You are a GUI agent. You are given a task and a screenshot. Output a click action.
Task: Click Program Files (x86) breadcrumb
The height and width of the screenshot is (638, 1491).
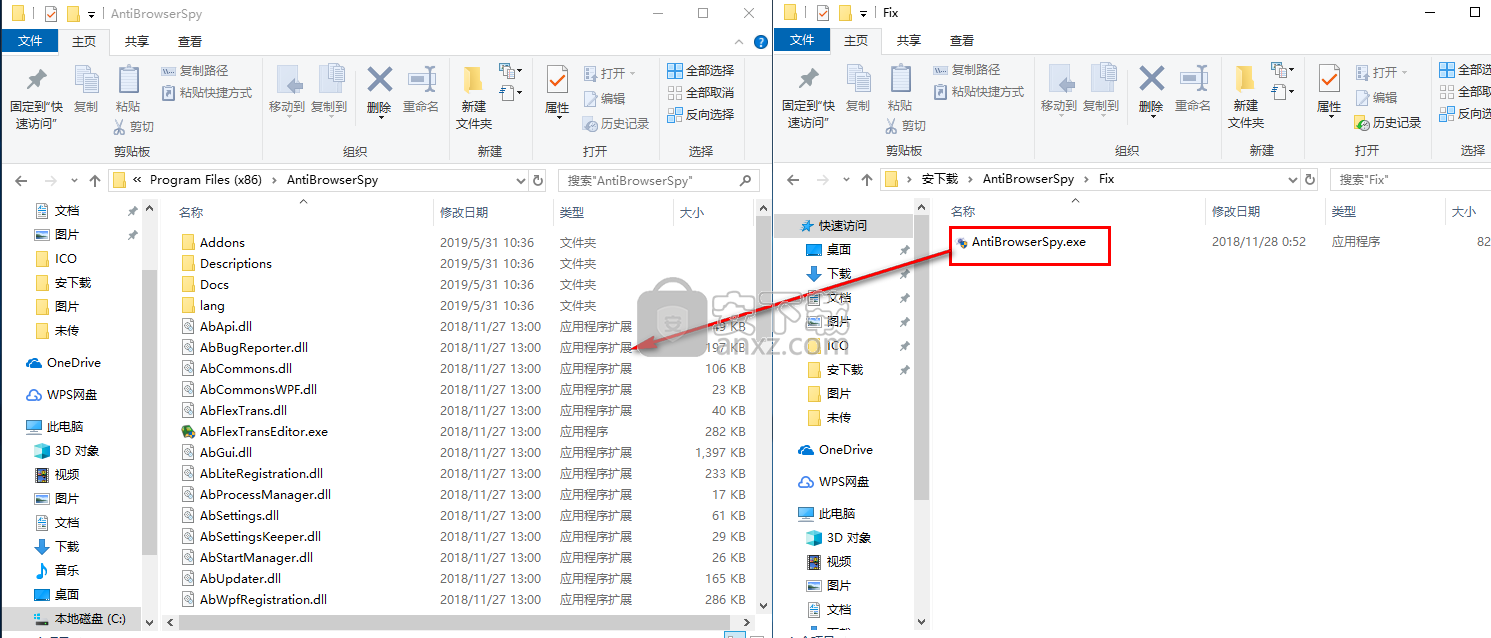[x=205, y=180]
